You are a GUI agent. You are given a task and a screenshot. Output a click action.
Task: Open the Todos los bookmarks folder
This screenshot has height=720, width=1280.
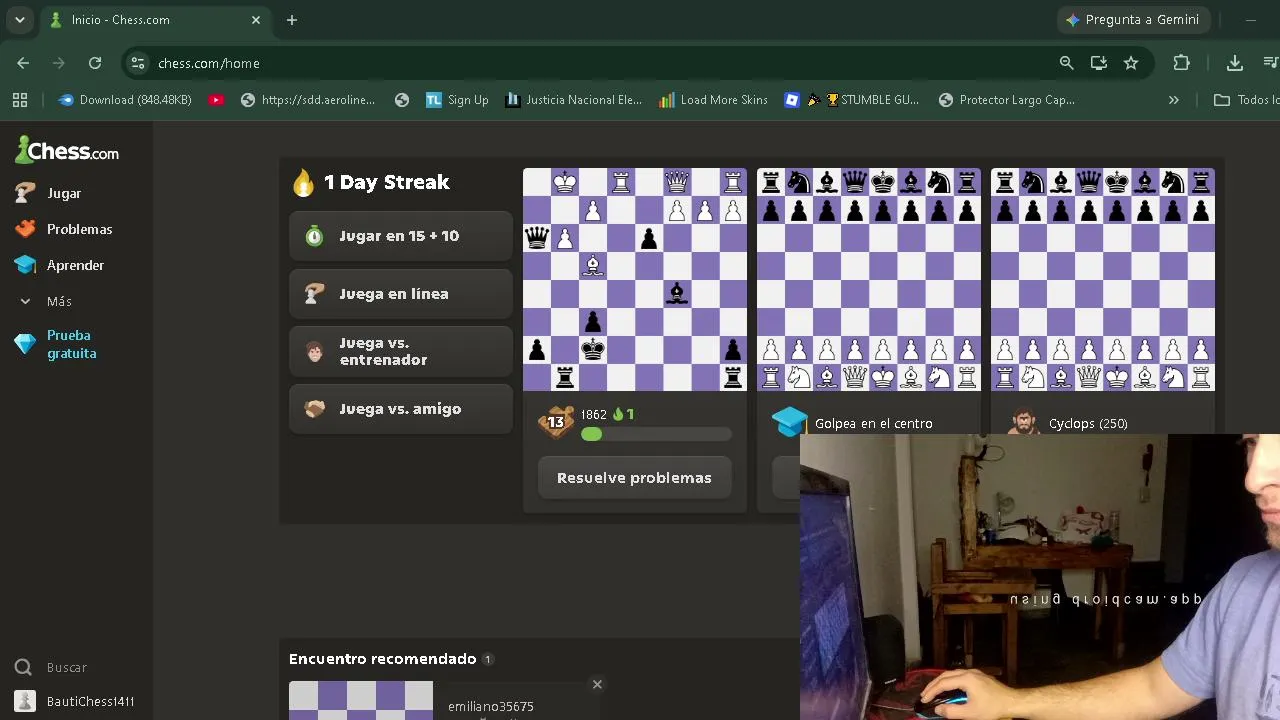pyautogui.click(x=1247, y=100)
